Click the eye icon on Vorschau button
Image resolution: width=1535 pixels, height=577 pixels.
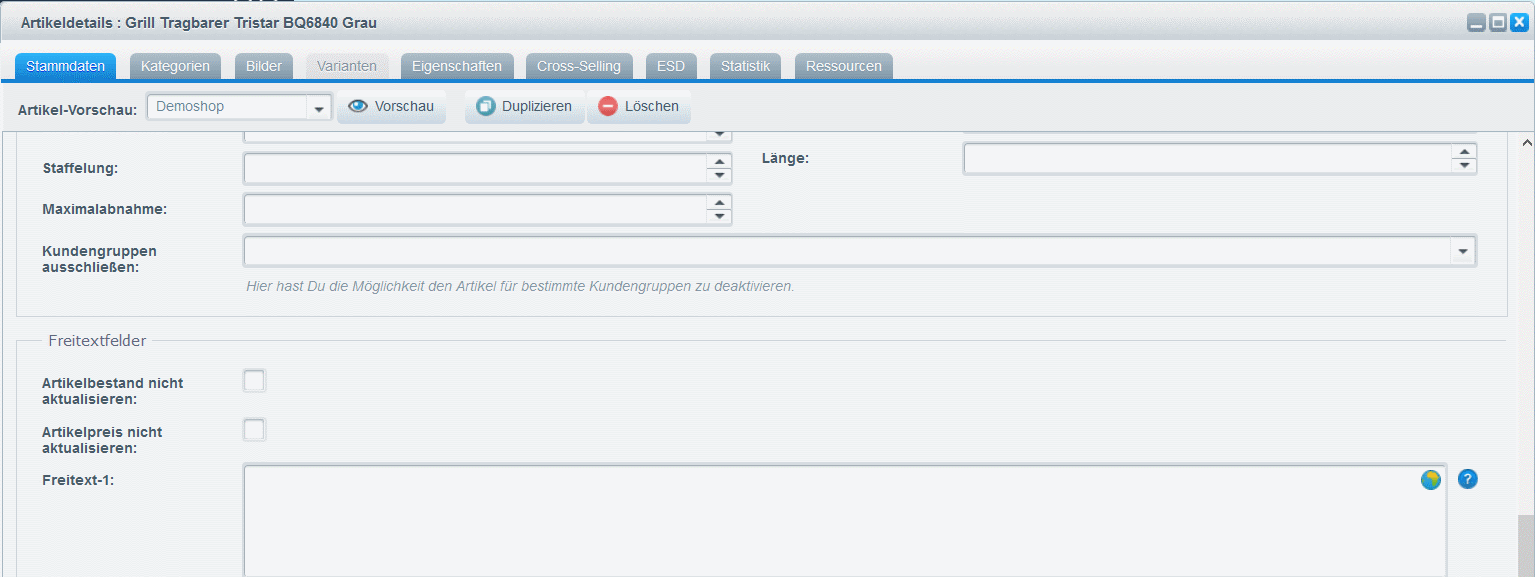click(x=358, y=106)
